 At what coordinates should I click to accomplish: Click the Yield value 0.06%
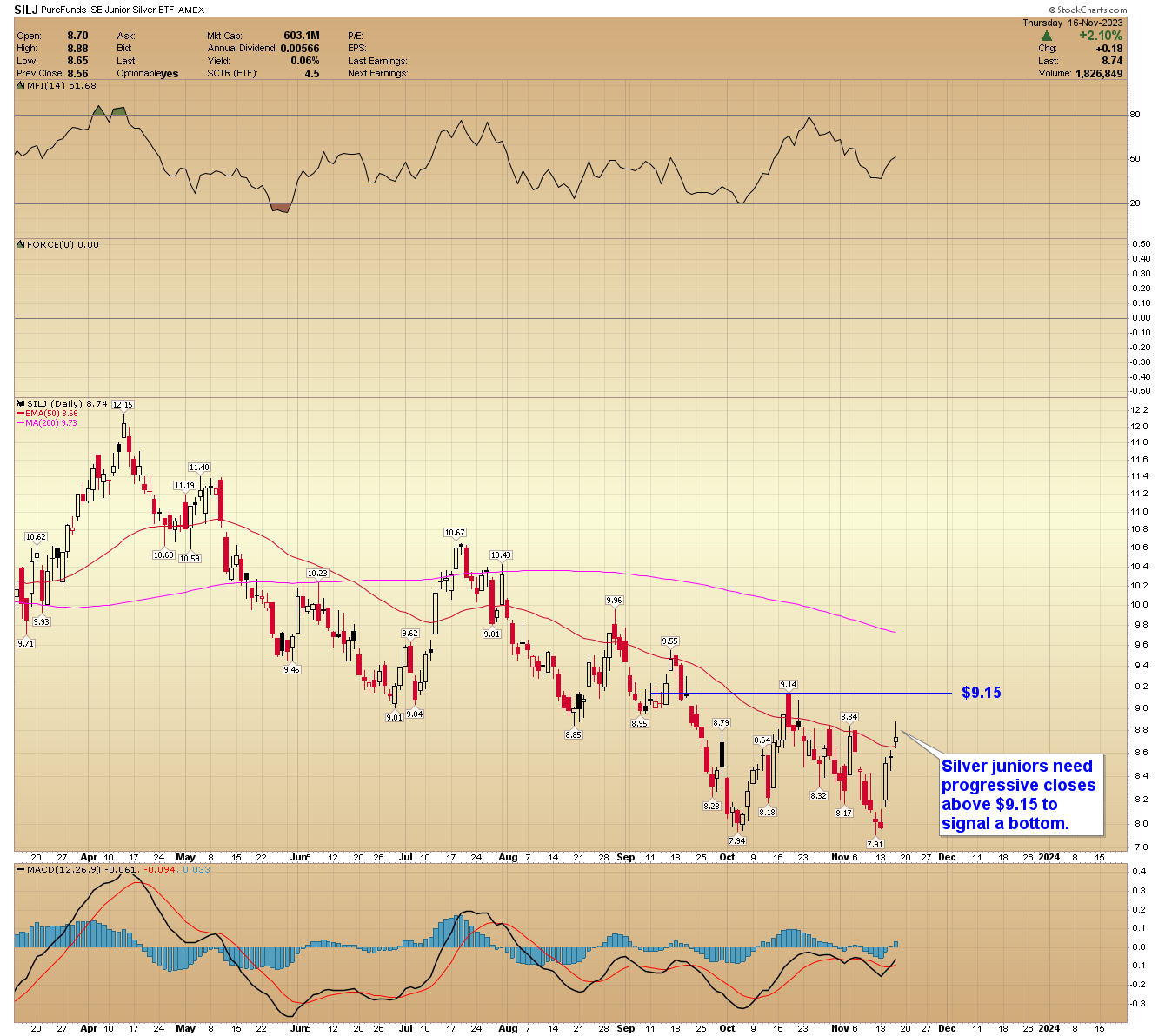coord(305,61)
